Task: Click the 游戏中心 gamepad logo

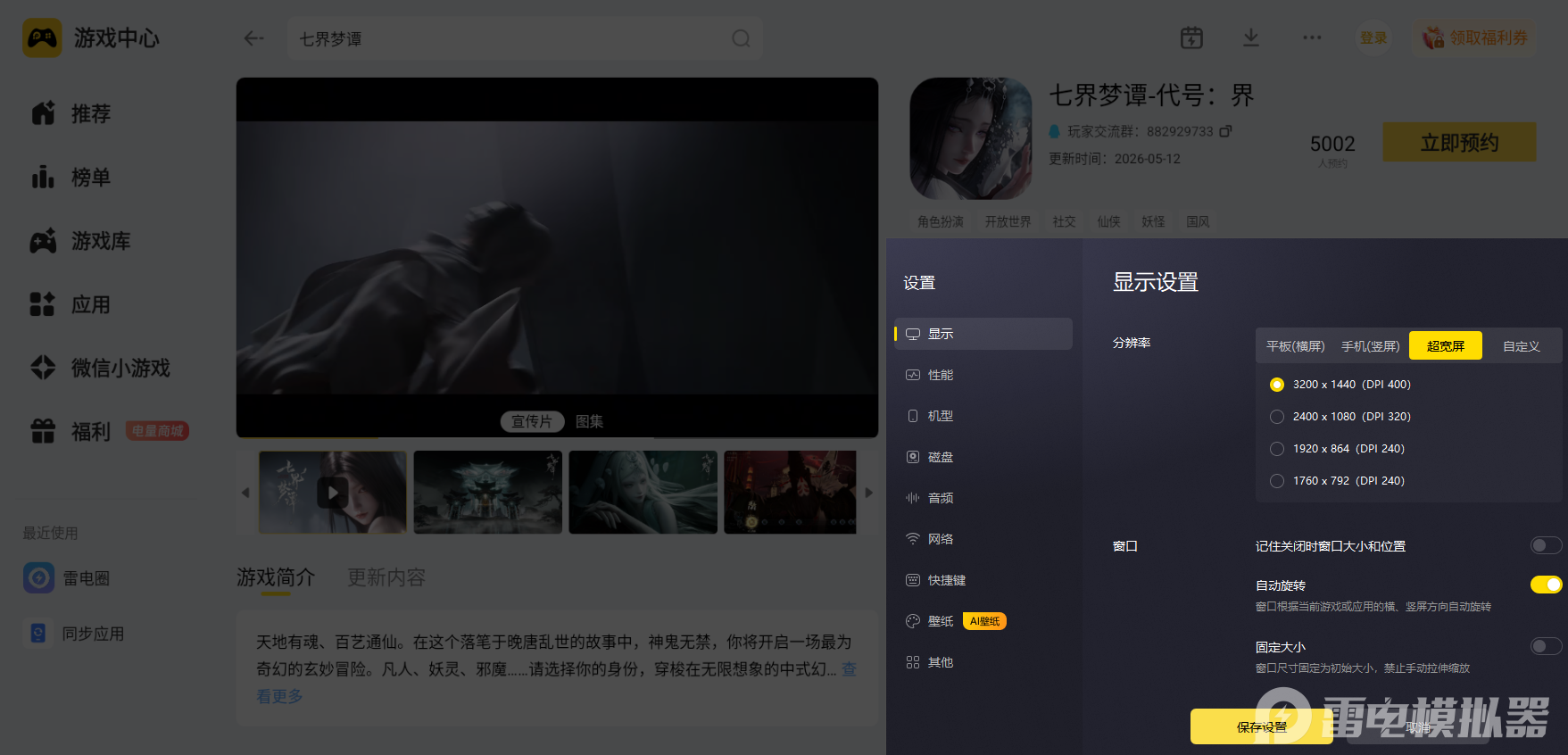Action: (x=42, y=38)
